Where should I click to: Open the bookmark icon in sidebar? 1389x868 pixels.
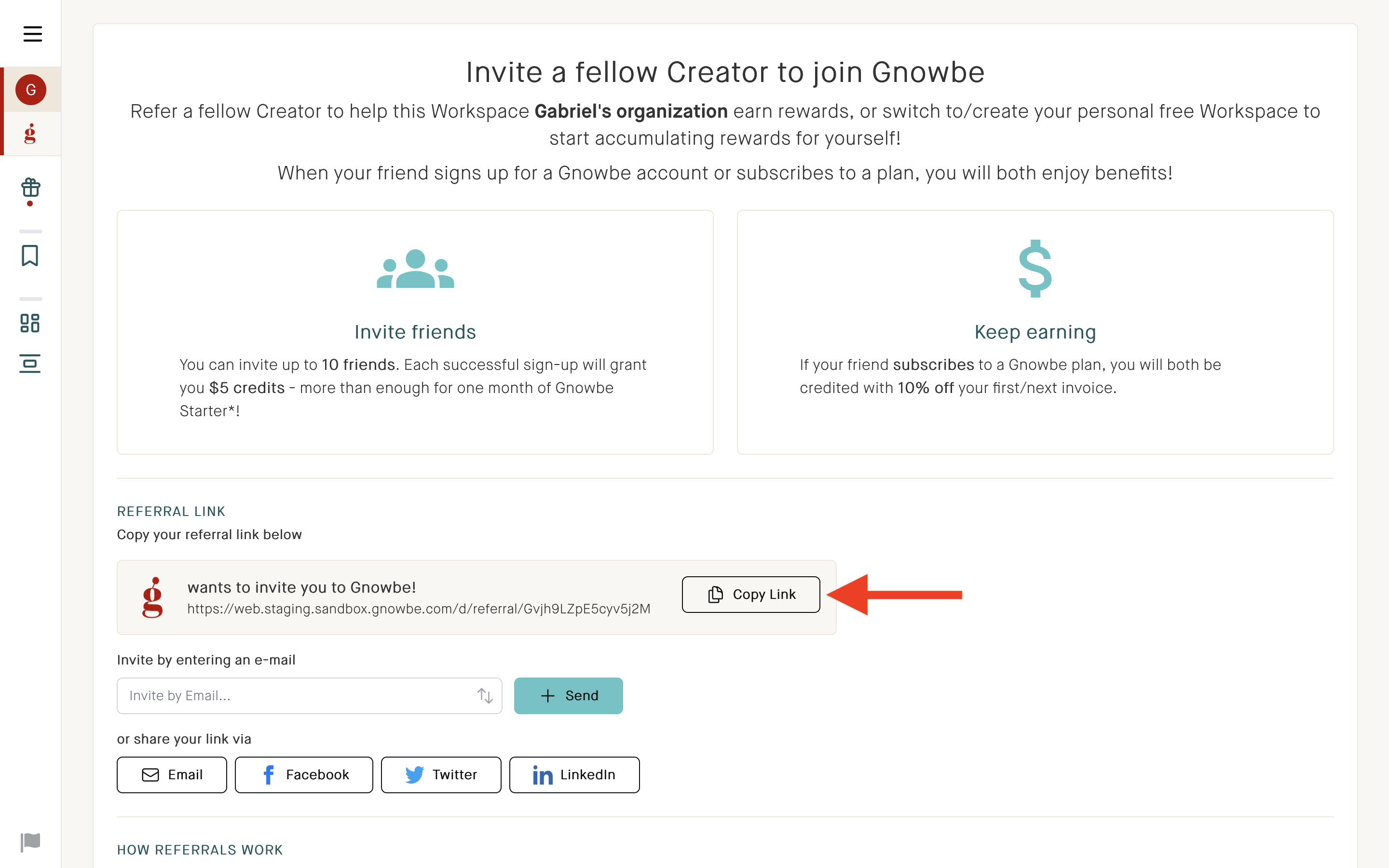pos(30,256)
